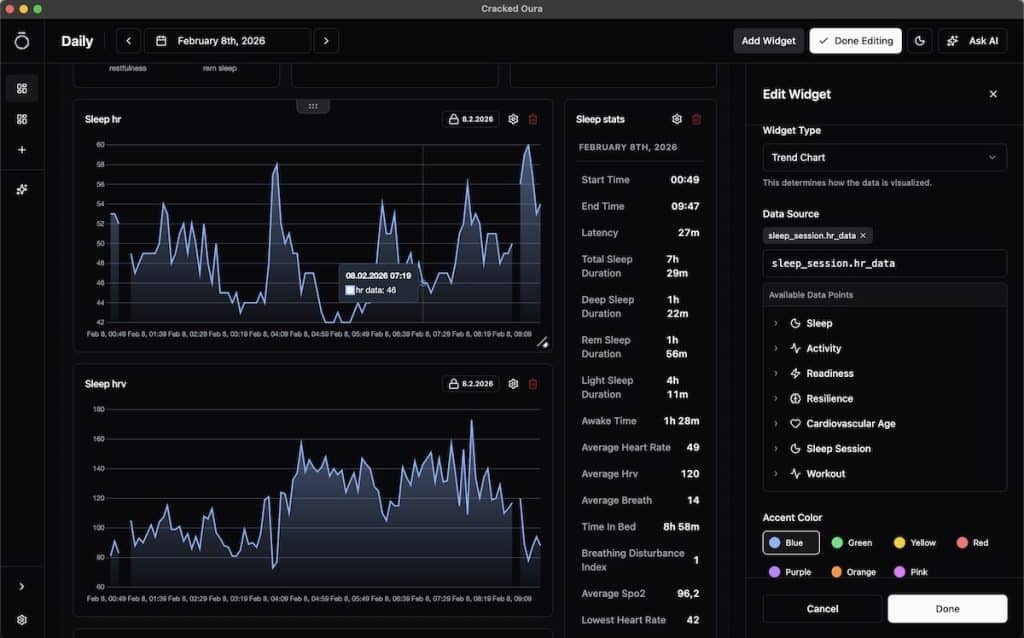This screenshot has width=1024, height=638.
Task: Open the Ask AI assistant
Action: [972, 40]
